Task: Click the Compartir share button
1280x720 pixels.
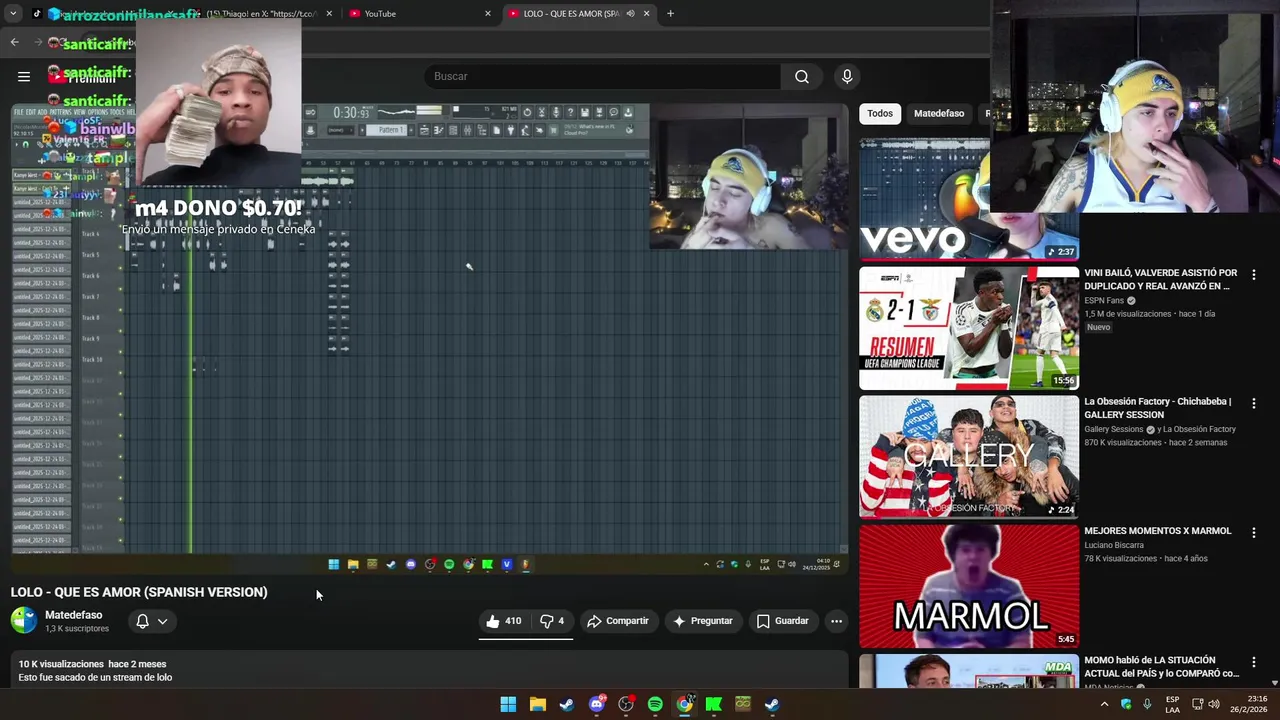Action: [x=618, y=621]
